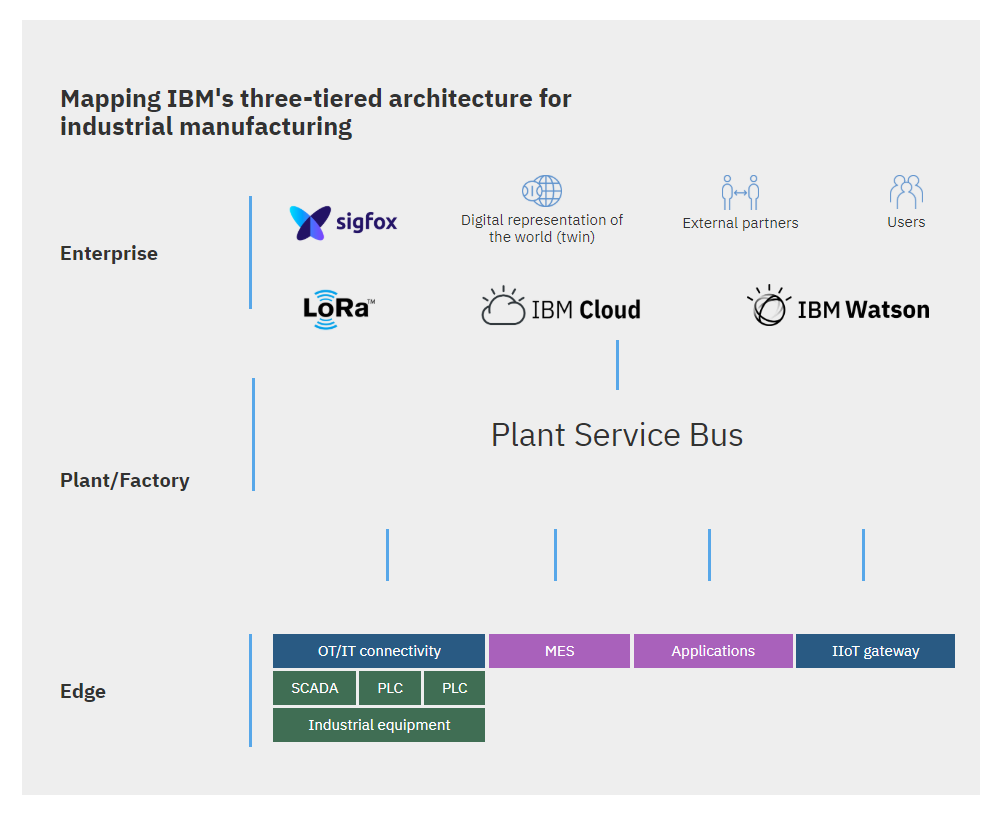Click the MES purple block
1002x816 pixels.
click(x=559, y=651)
